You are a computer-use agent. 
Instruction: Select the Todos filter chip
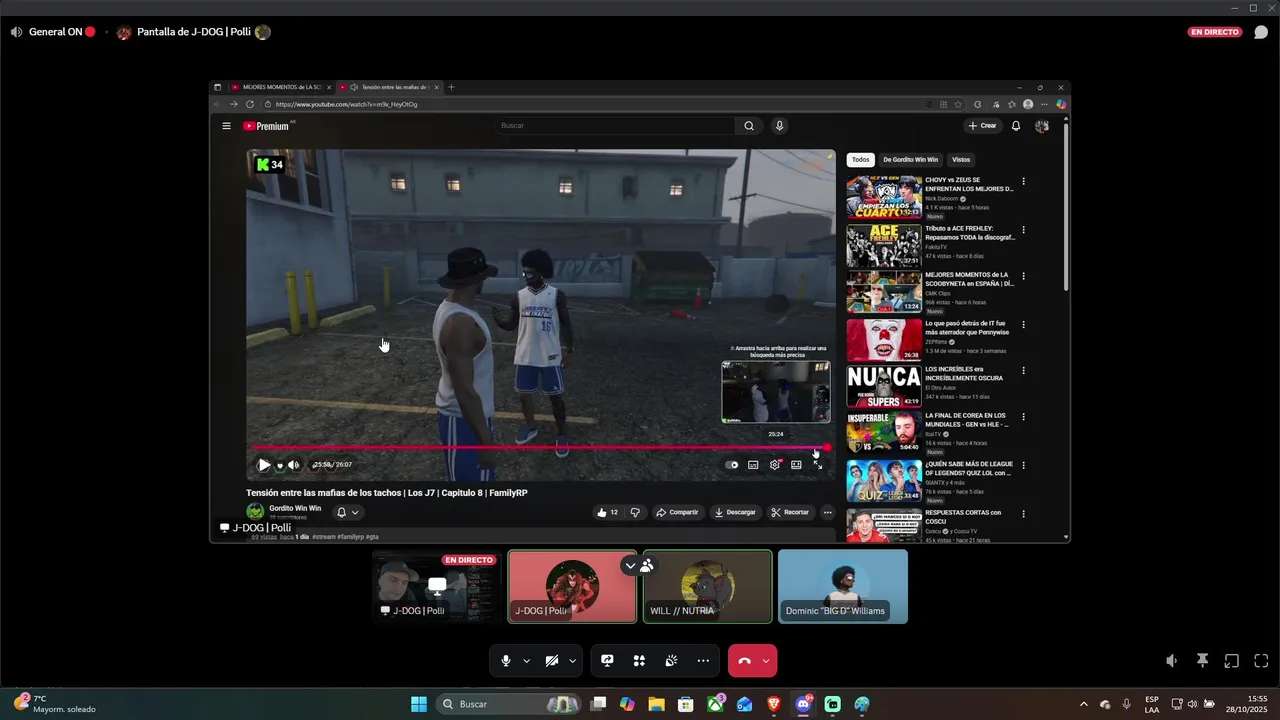[x=860, y=160]
